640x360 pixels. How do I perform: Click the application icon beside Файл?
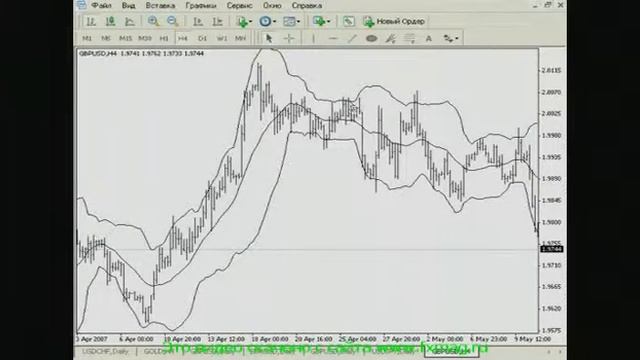point(82,5)
